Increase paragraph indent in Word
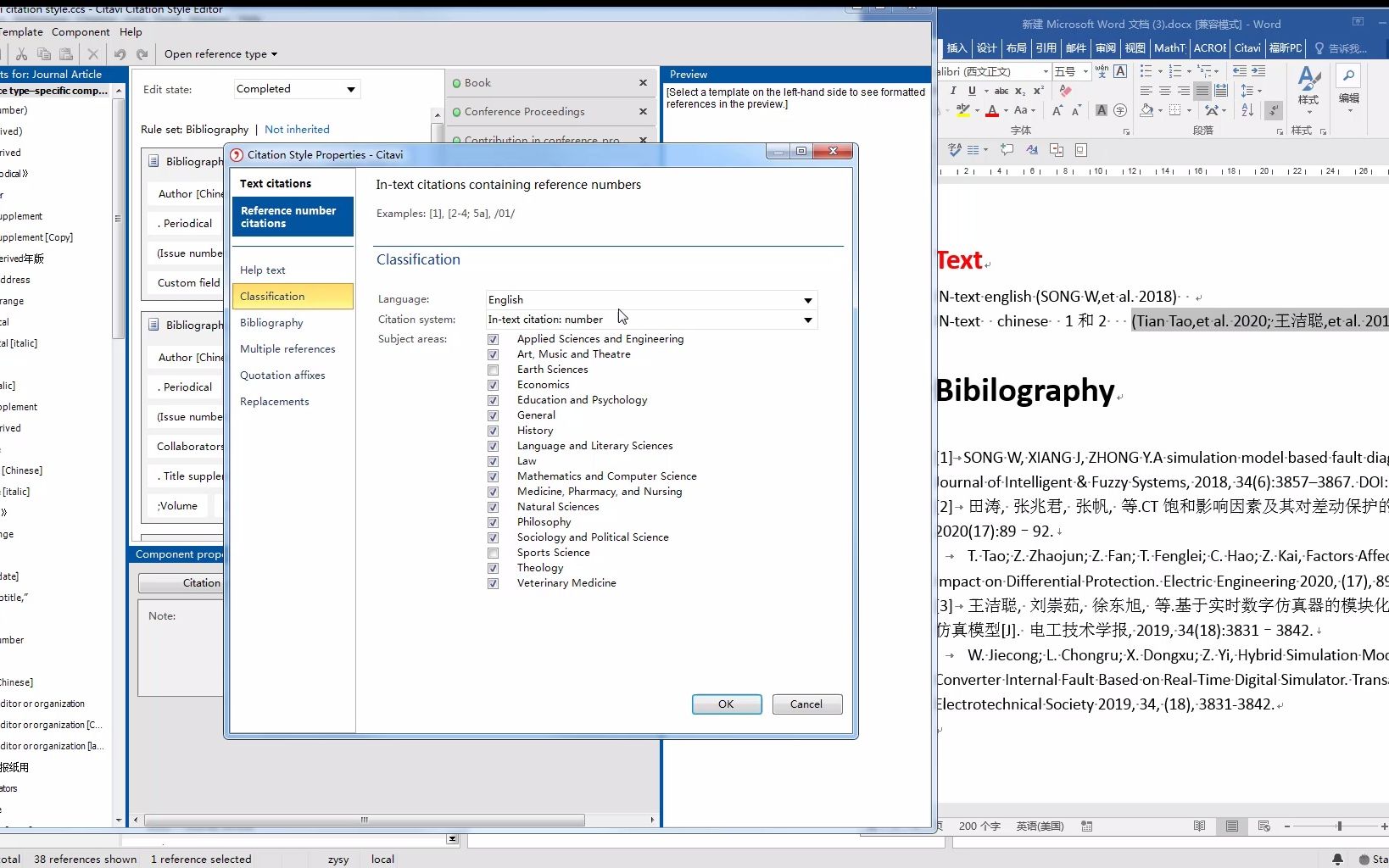 point(1258,71)
